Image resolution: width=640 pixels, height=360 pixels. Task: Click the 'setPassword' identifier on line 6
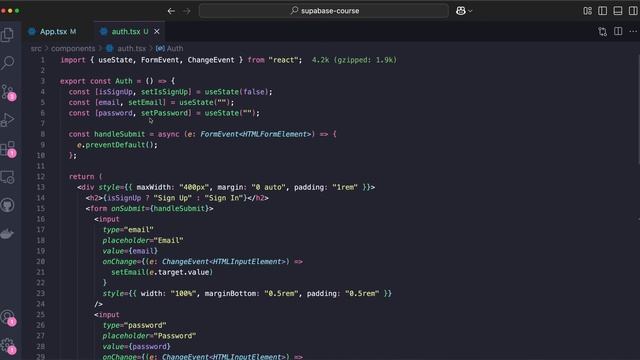165,113
